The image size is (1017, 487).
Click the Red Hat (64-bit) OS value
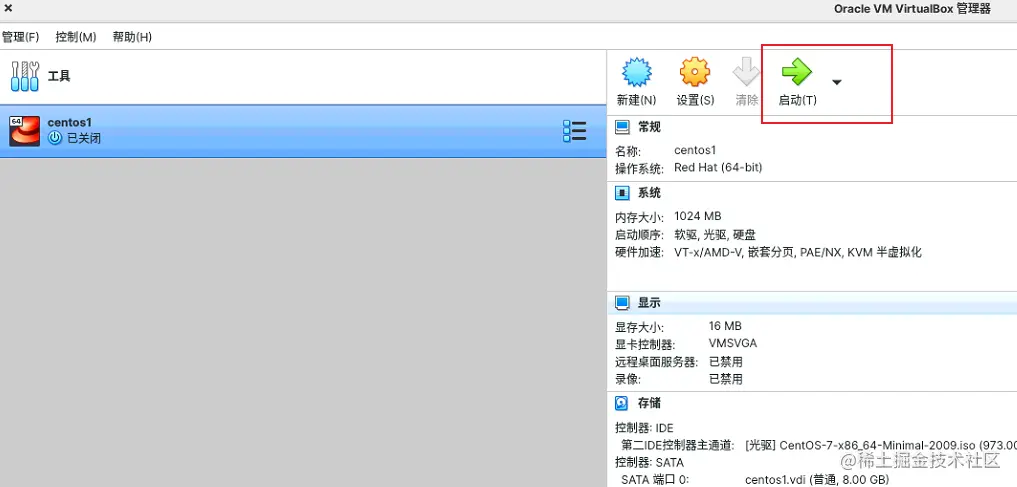point(718,167)
